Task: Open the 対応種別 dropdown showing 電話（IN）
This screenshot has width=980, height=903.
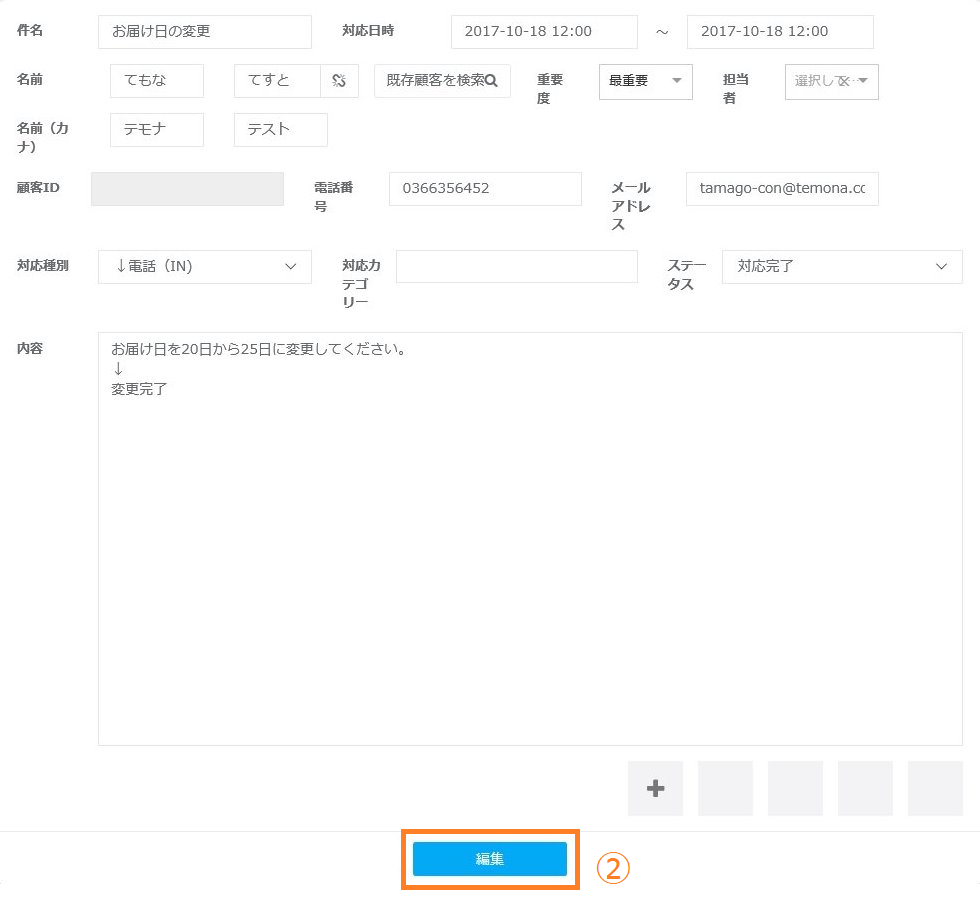Action: [204, 267]
